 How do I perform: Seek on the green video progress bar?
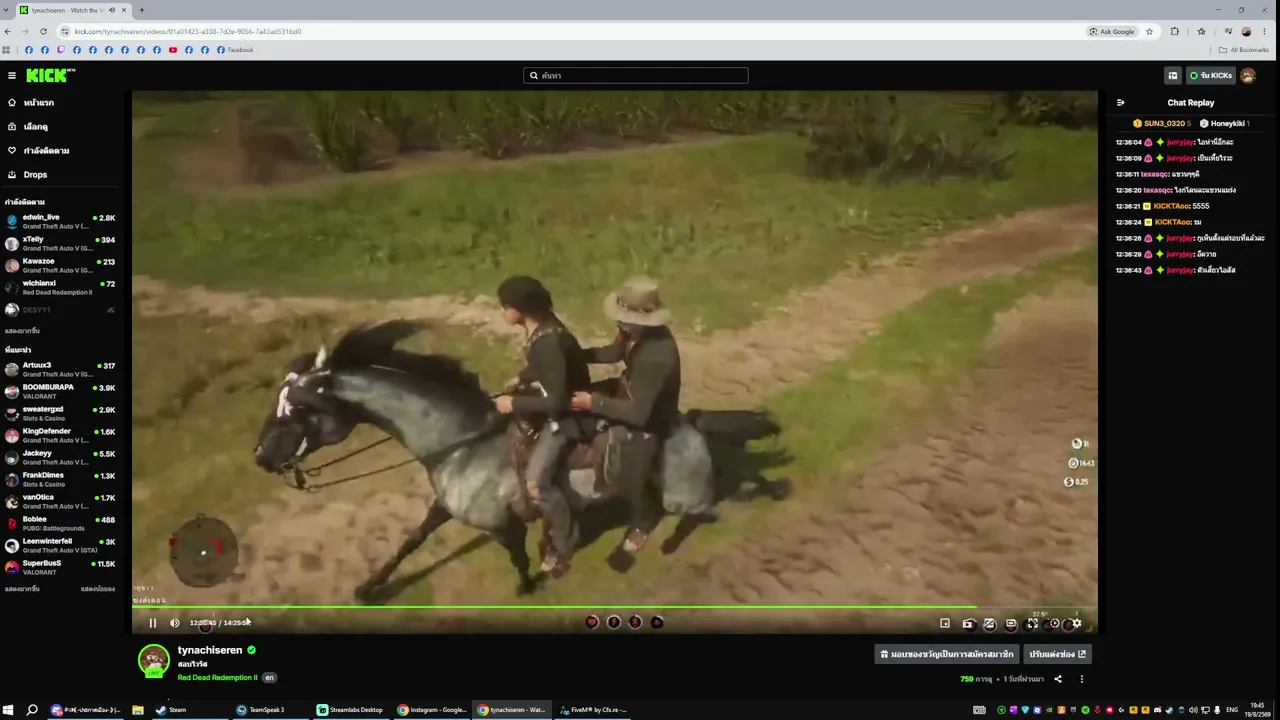point(614,607)
